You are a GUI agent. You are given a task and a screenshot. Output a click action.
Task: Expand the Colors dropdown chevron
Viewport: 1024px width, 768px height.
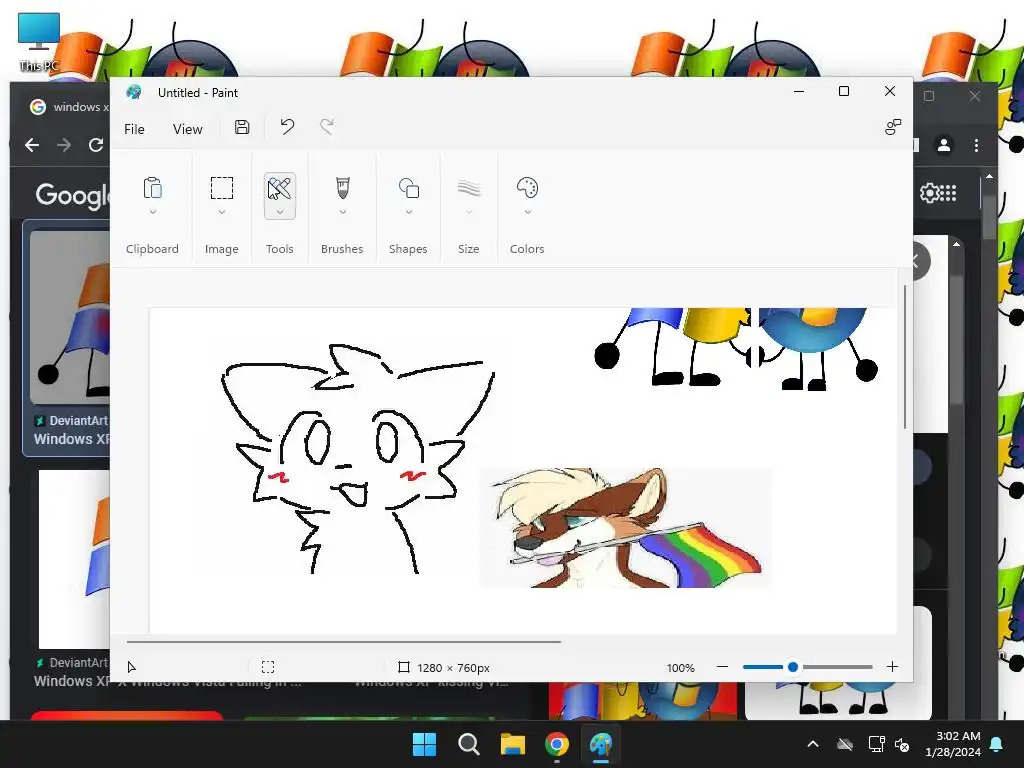point(528,212)
